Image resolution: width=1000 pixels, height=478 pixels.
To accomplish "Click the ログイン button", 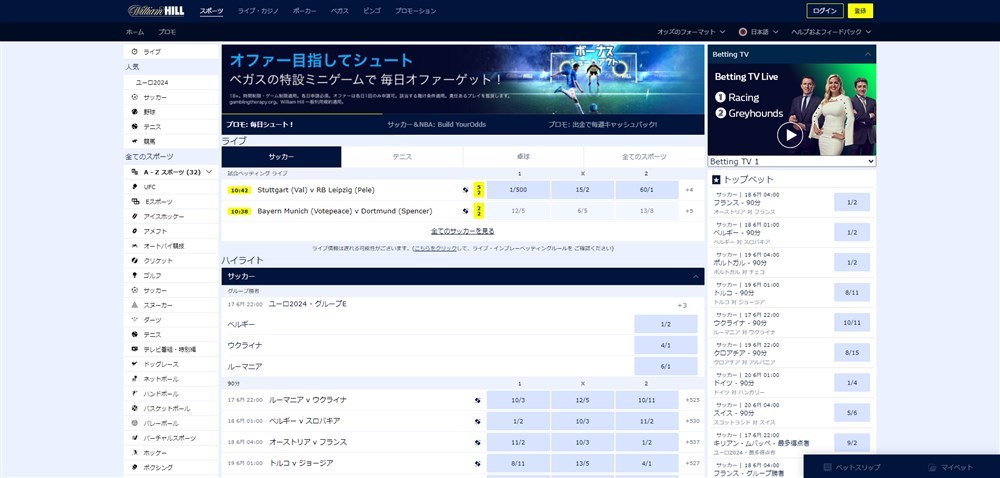I will pos(825,11).
